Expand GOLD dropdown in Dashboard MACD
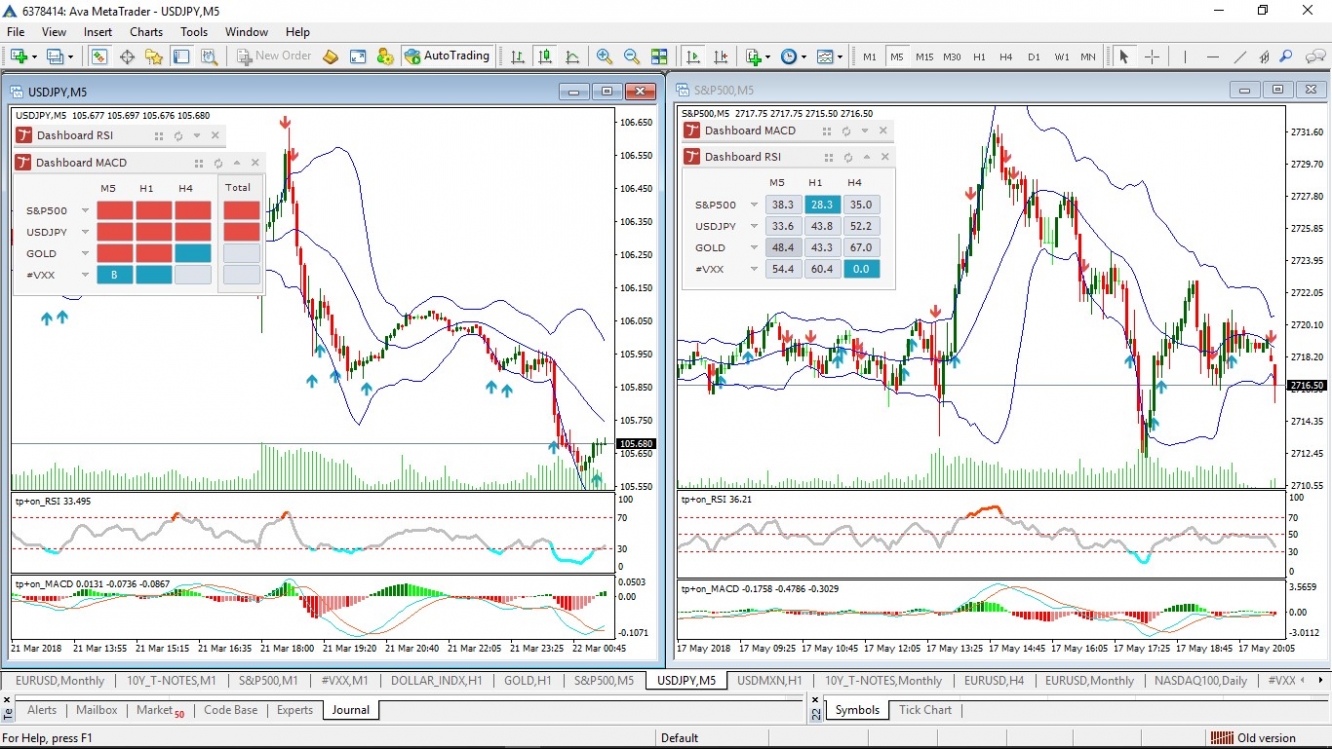 (x=85, y=254)
